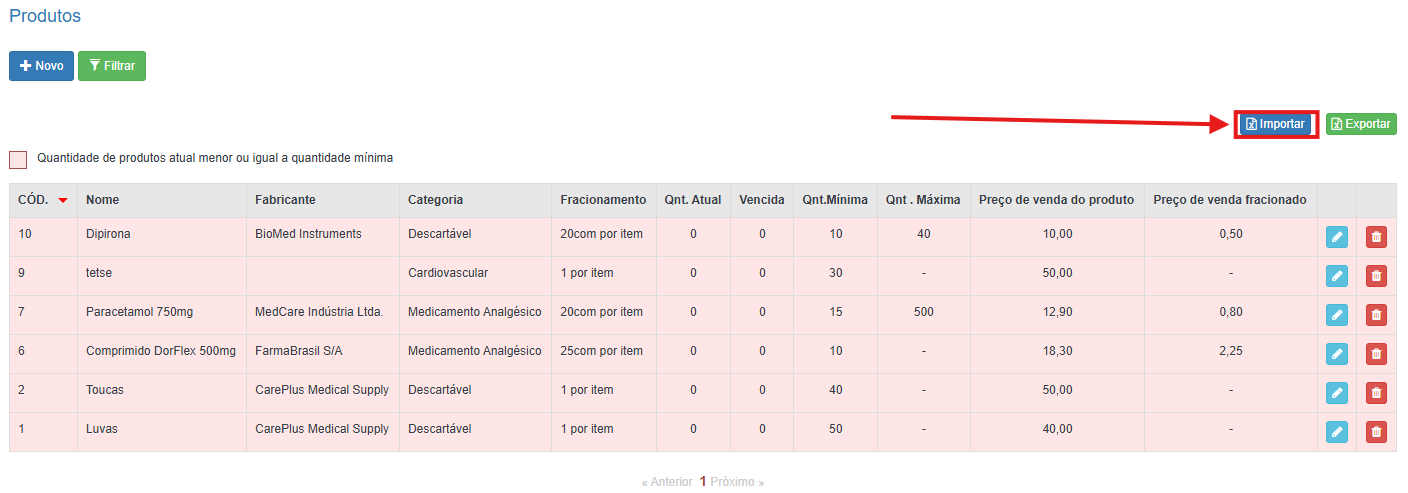Click the Categoria column header
Screen dimensions: 1408x493
(x=435, y=200)
